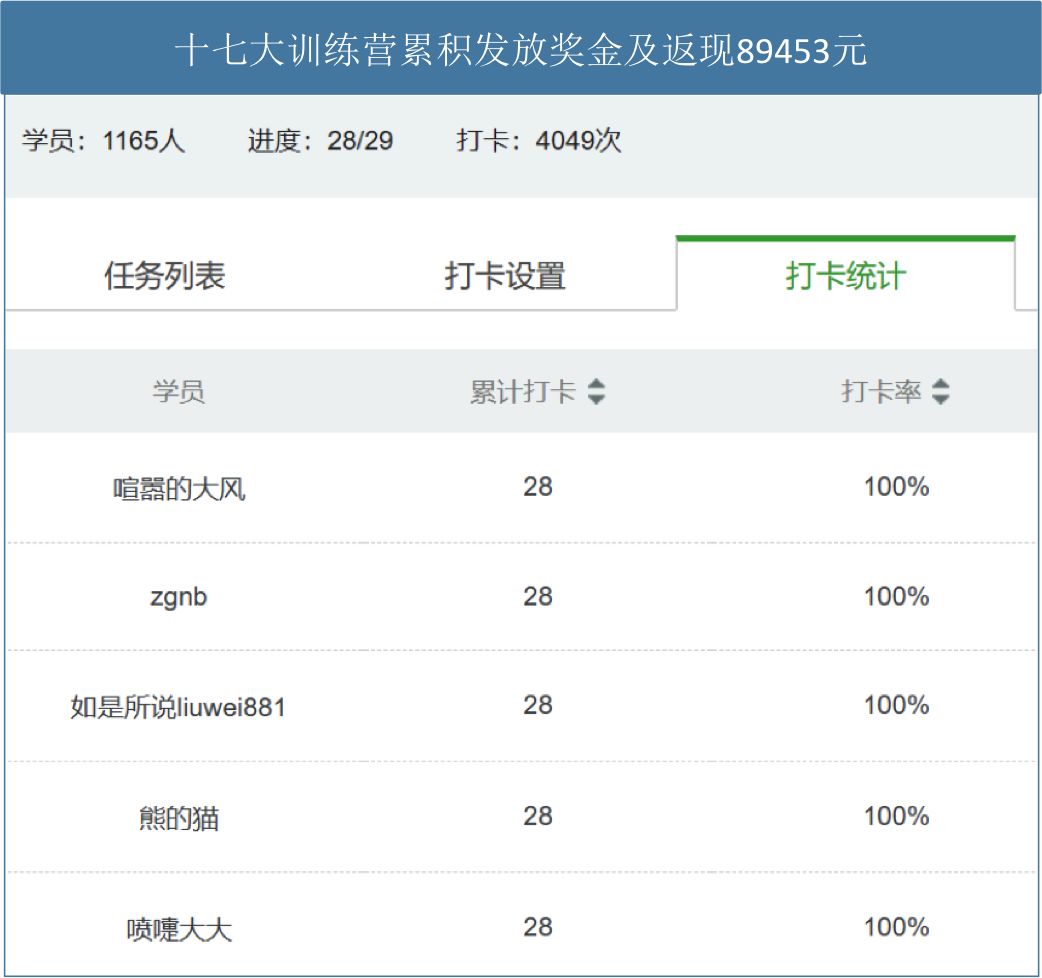This screenshot has width=1042, height=978.
Task: Click the 学员 column header
Action: point(179,391)
